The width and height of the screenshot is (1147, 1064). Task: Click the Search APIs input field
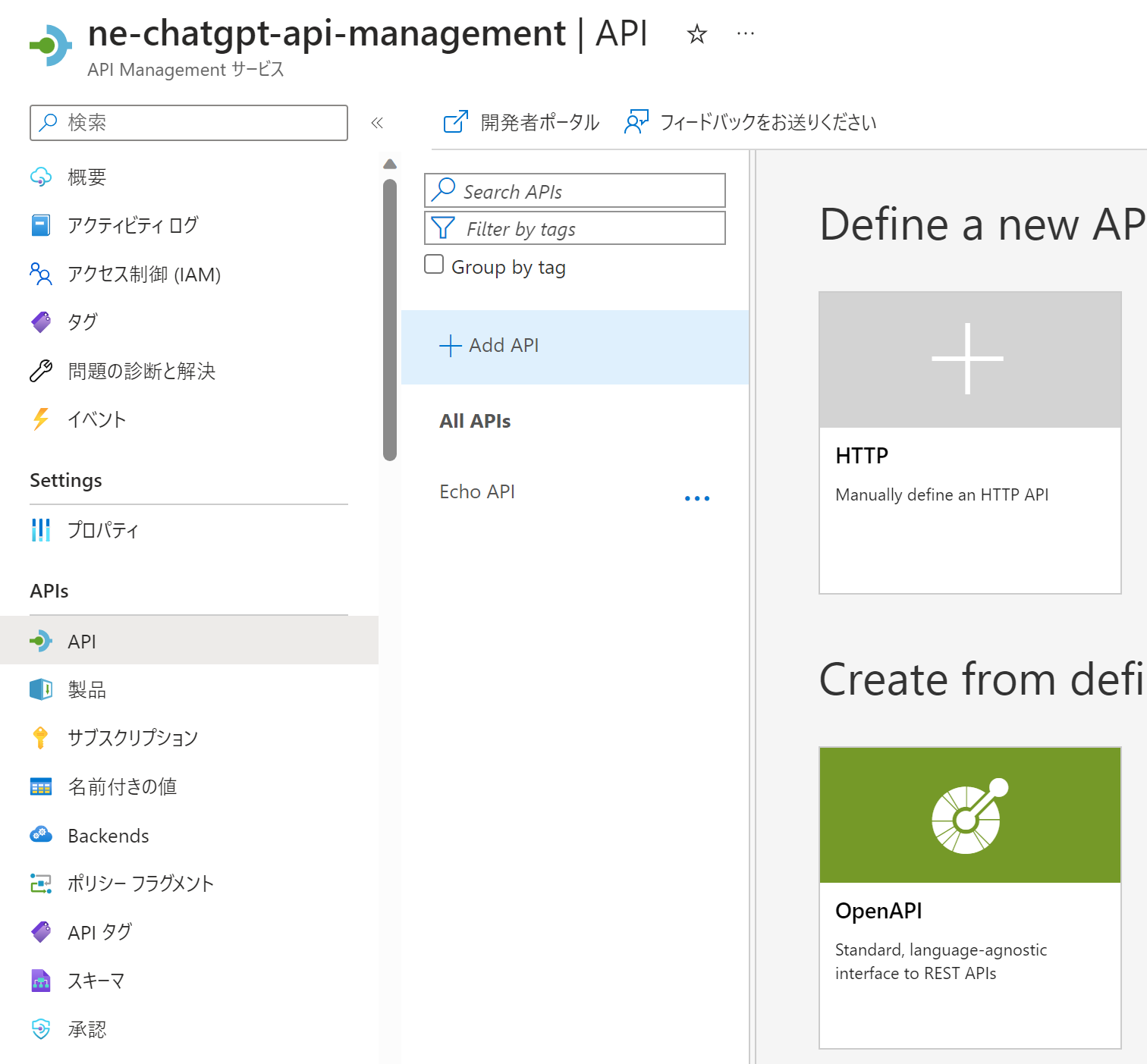575,191
